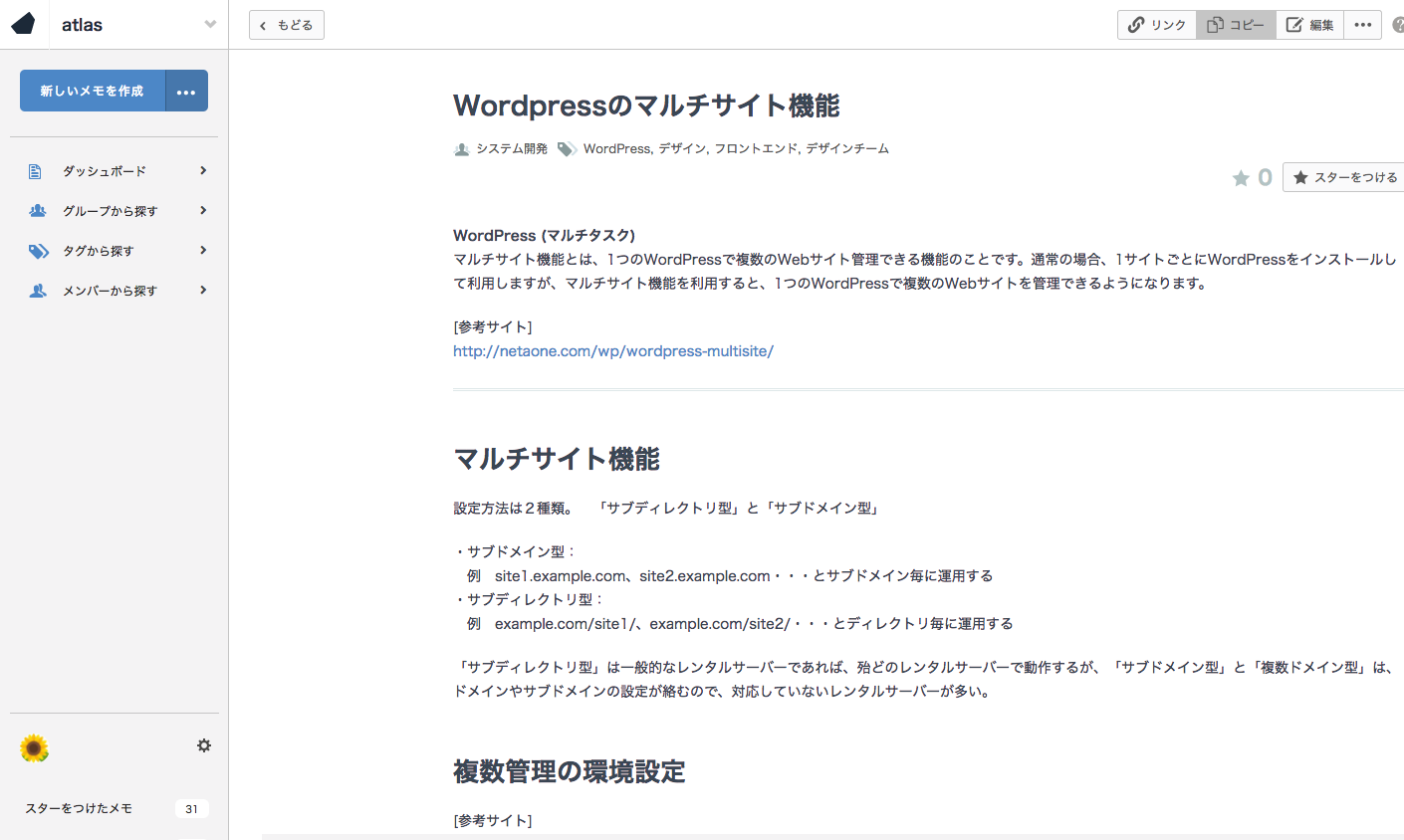This screenshot has height=840, width=1404.
Task: Click the sunflower user avatar
Action: [x=34, y=748]
